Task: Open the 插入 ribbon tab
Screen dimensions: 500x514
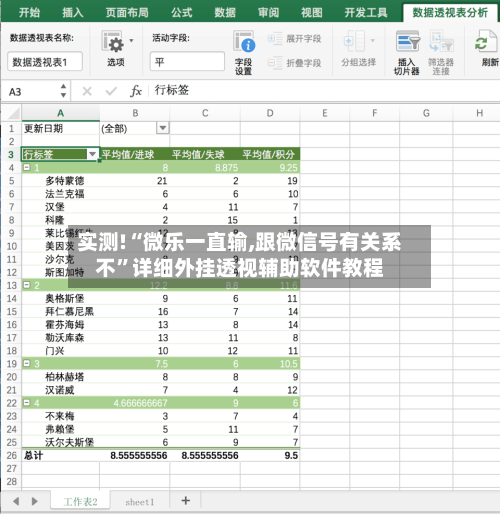Action: (x=73, y=13)
